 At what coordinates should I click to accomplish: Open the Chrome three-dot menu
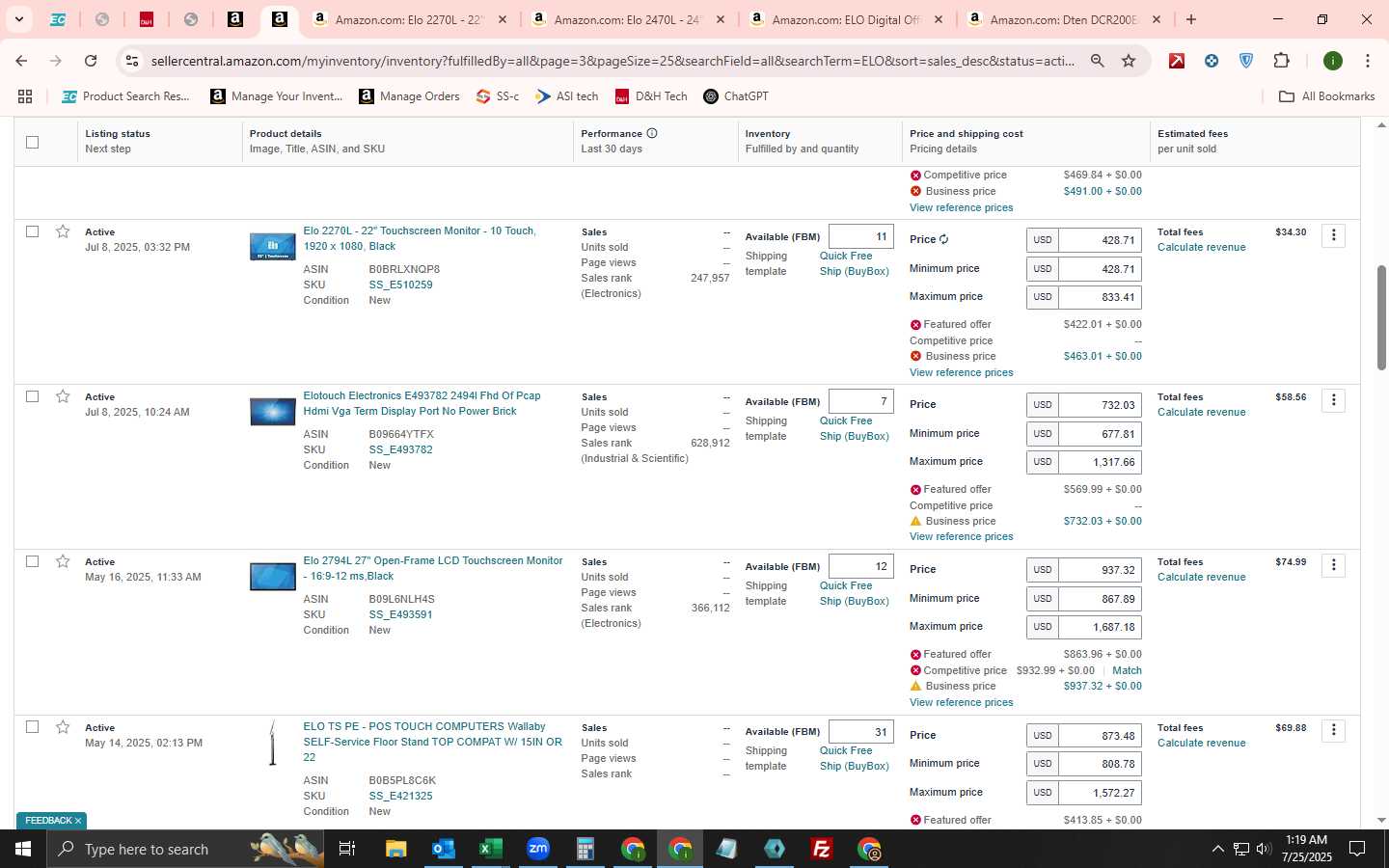click(1367, 61)
